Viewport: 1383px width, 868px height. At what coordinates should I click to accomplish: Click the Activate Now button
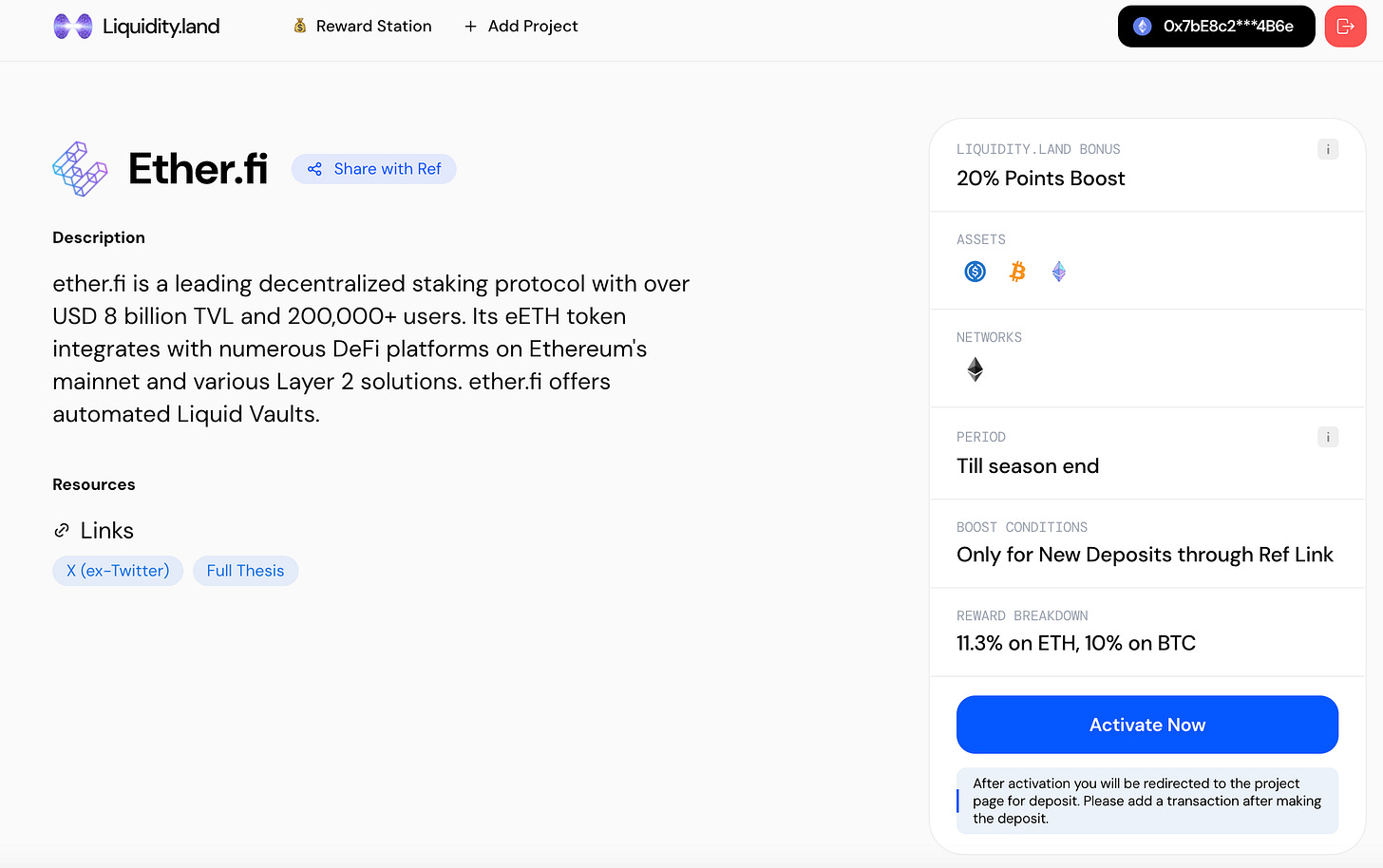pos(1147,725)
